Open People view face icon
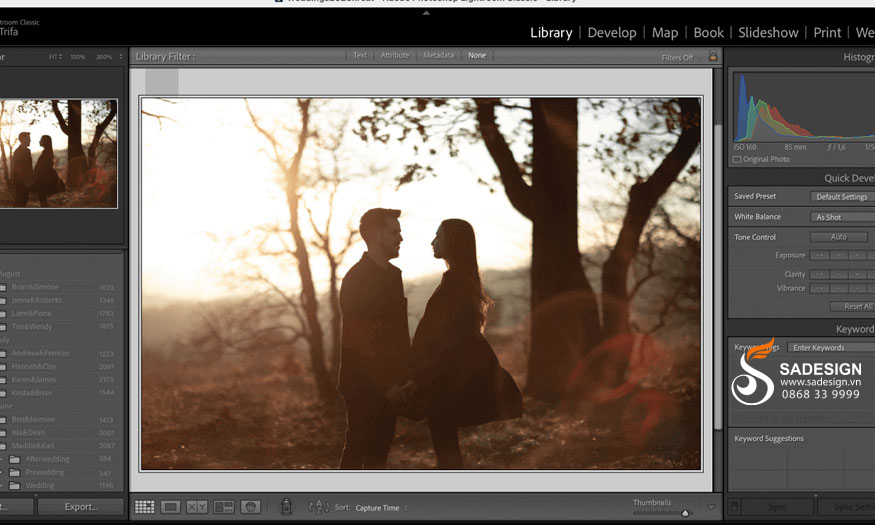Viewport: 875px width, 525px height. tap(250, 507)
